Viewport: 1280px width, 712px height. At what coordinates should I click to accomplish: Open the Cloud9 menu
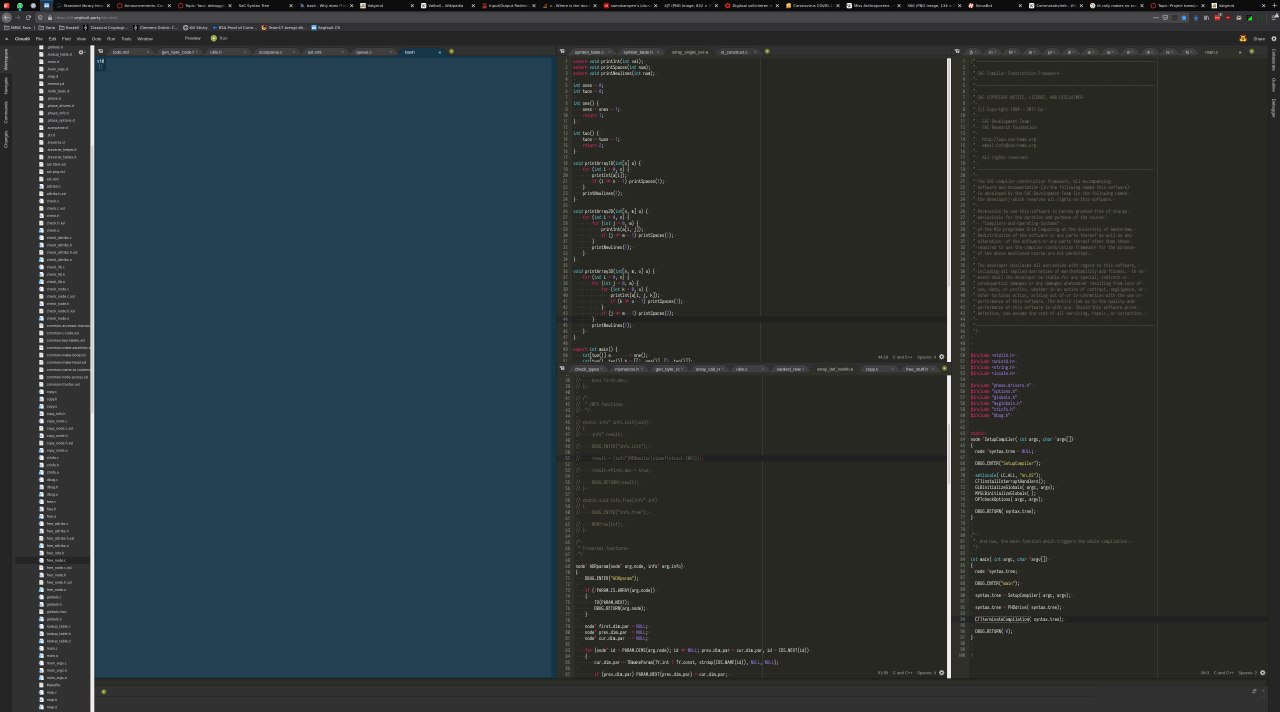tap(21, 38)
